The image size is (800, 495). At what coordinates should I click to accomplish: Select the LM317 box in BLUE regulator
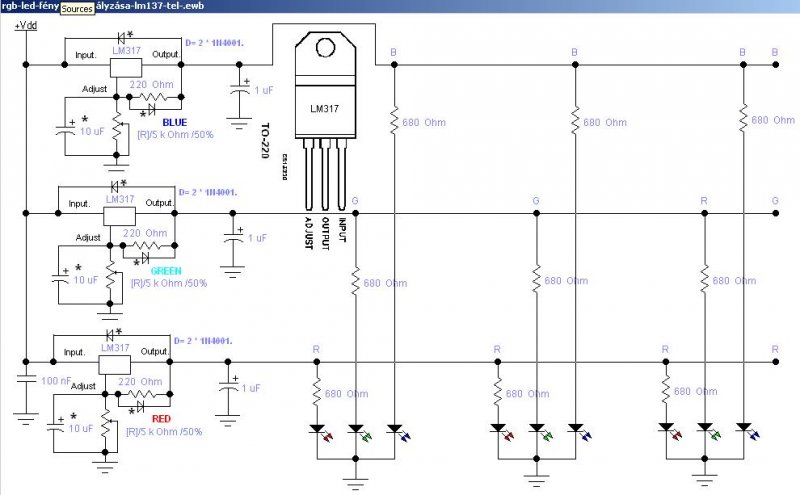(126, 68)
